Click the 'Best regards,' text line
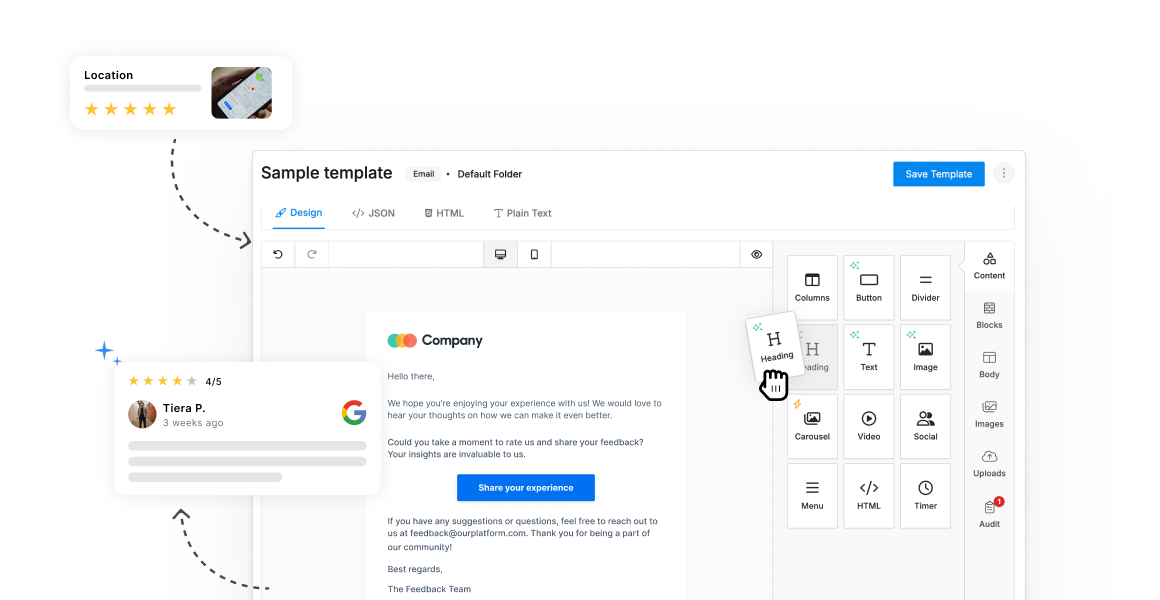This screenshot has height=600, width=1160. (x=415, y=569)
